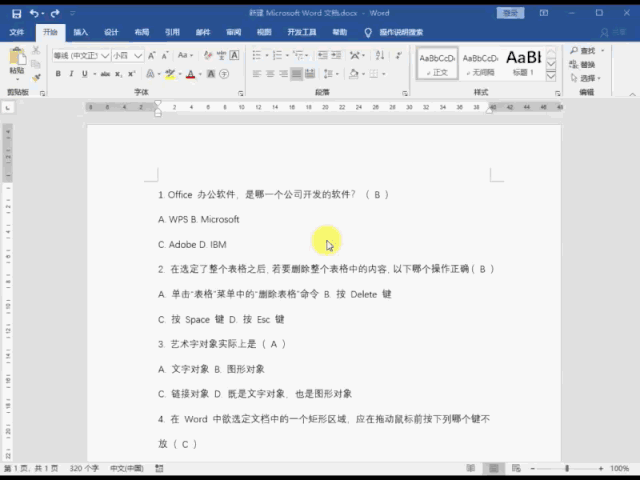Switch to the References tab
Image resolution: width=640 pixels, height=480 pixels.
pyautogui.click(x=172, y=32)
